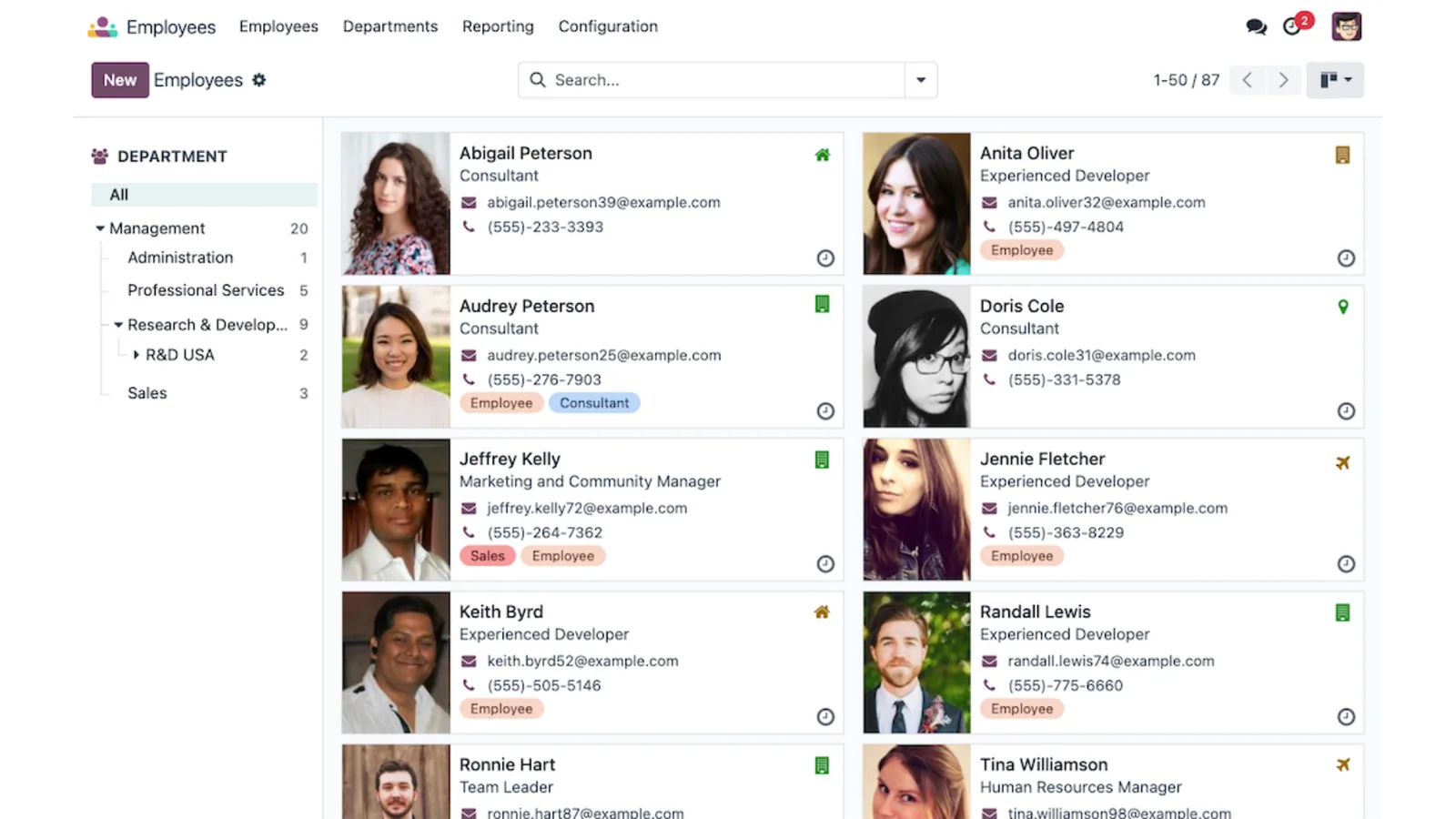Filter by Professional Services department
The image size is (1456, 819).
point(205,290)
